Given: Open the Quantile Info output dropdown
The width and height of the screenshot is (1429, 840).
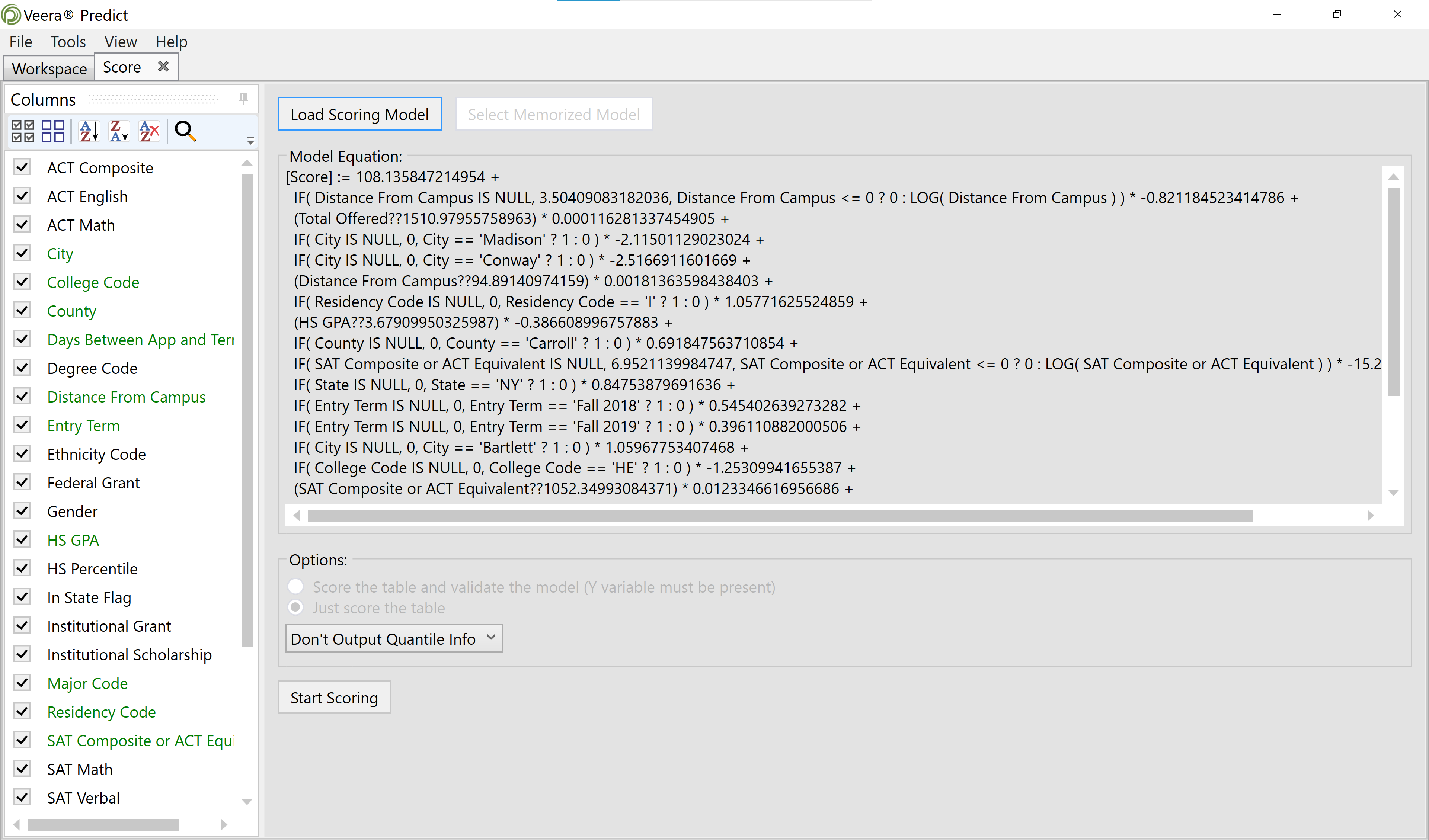Looking at the screenshot, I should [x=394, y=639].
